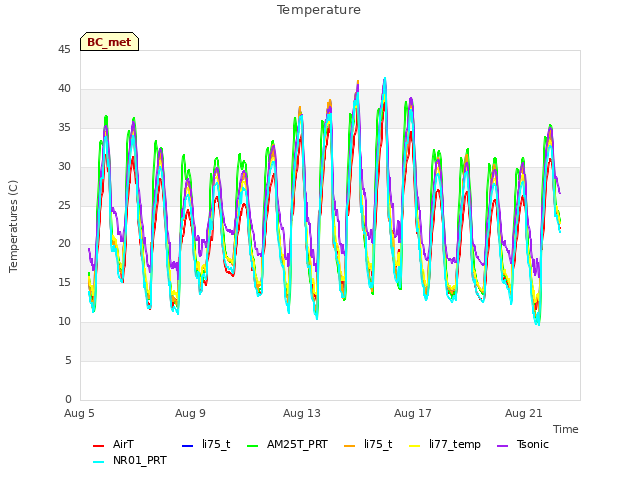
Task: Click the 10 y-axis tick label
Action: [64, 322]
